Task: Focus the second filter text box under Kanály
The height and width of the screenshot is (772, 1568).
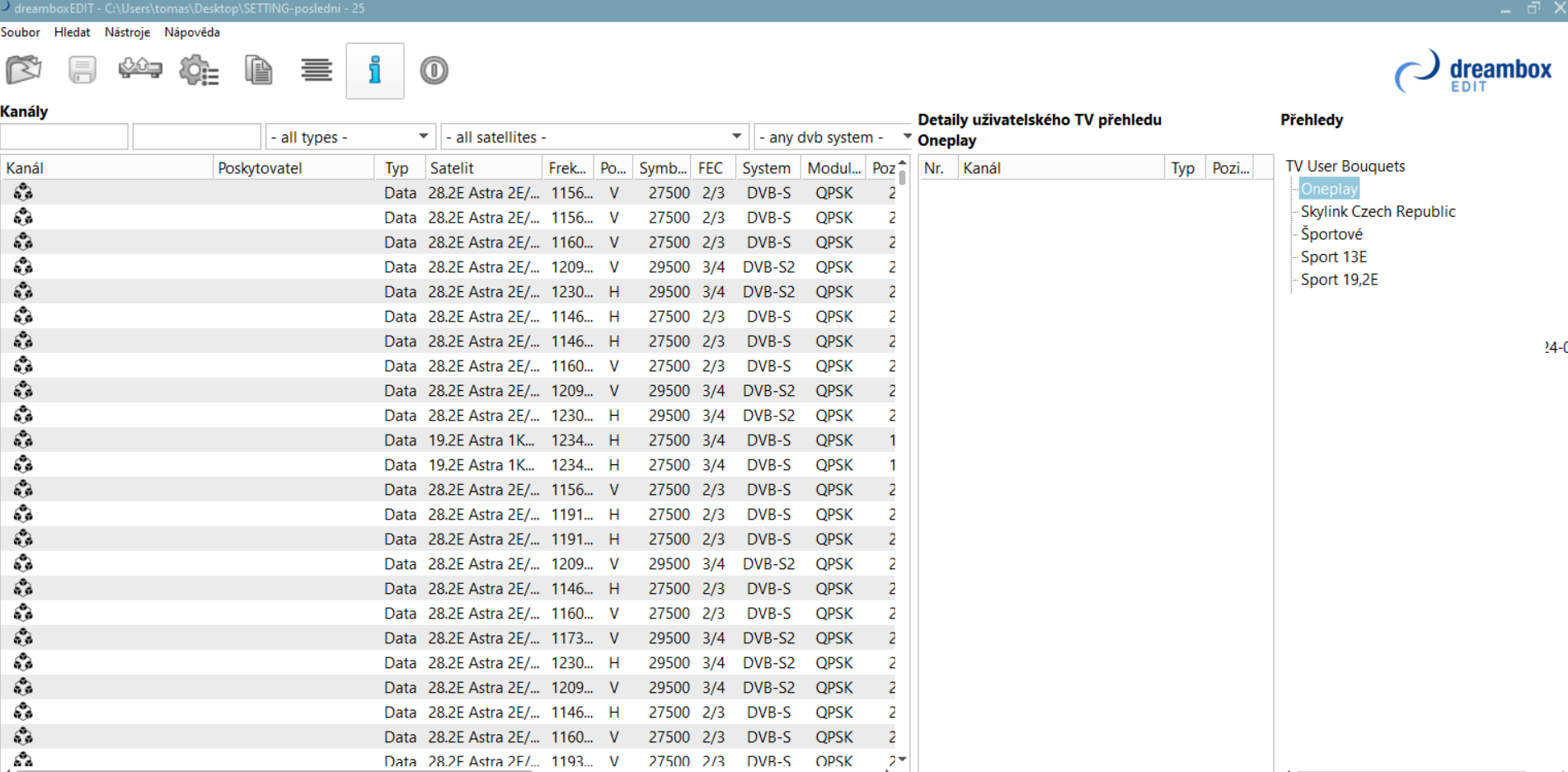Action: [196, 137]
